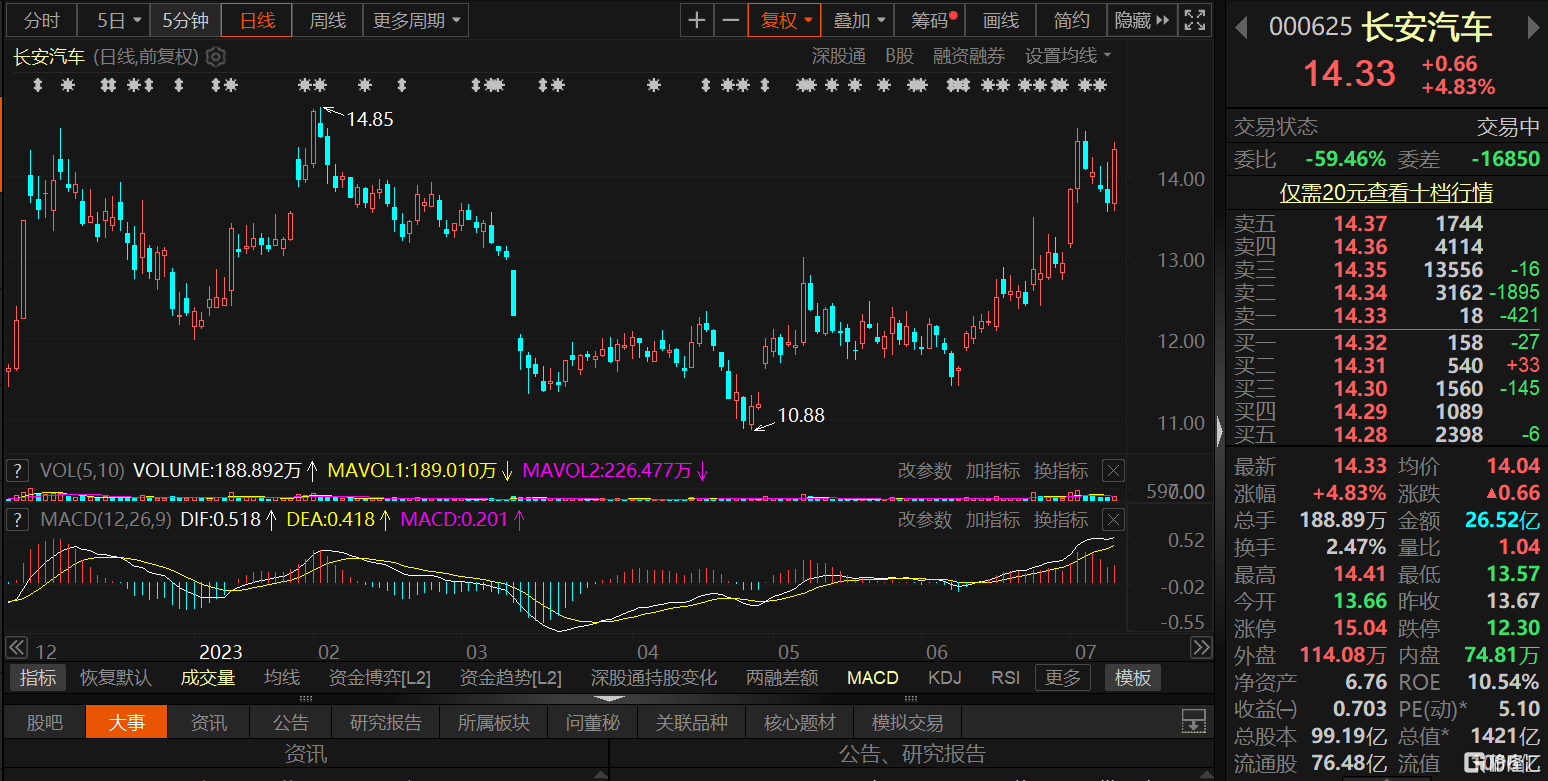Select 均线 indicator

(281, 678)
